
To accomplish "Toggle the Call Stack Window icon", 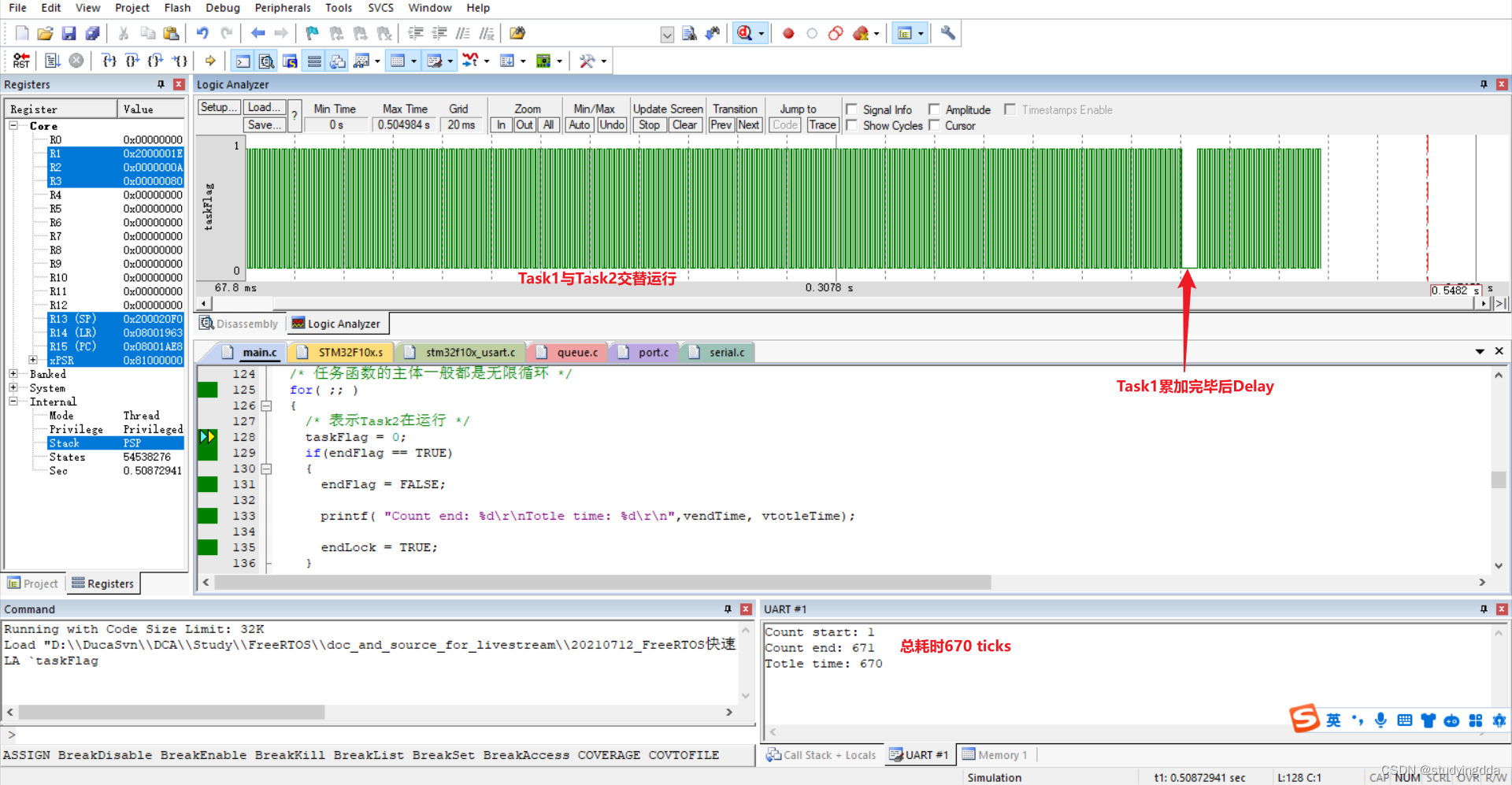I will (x=338, y=61).
